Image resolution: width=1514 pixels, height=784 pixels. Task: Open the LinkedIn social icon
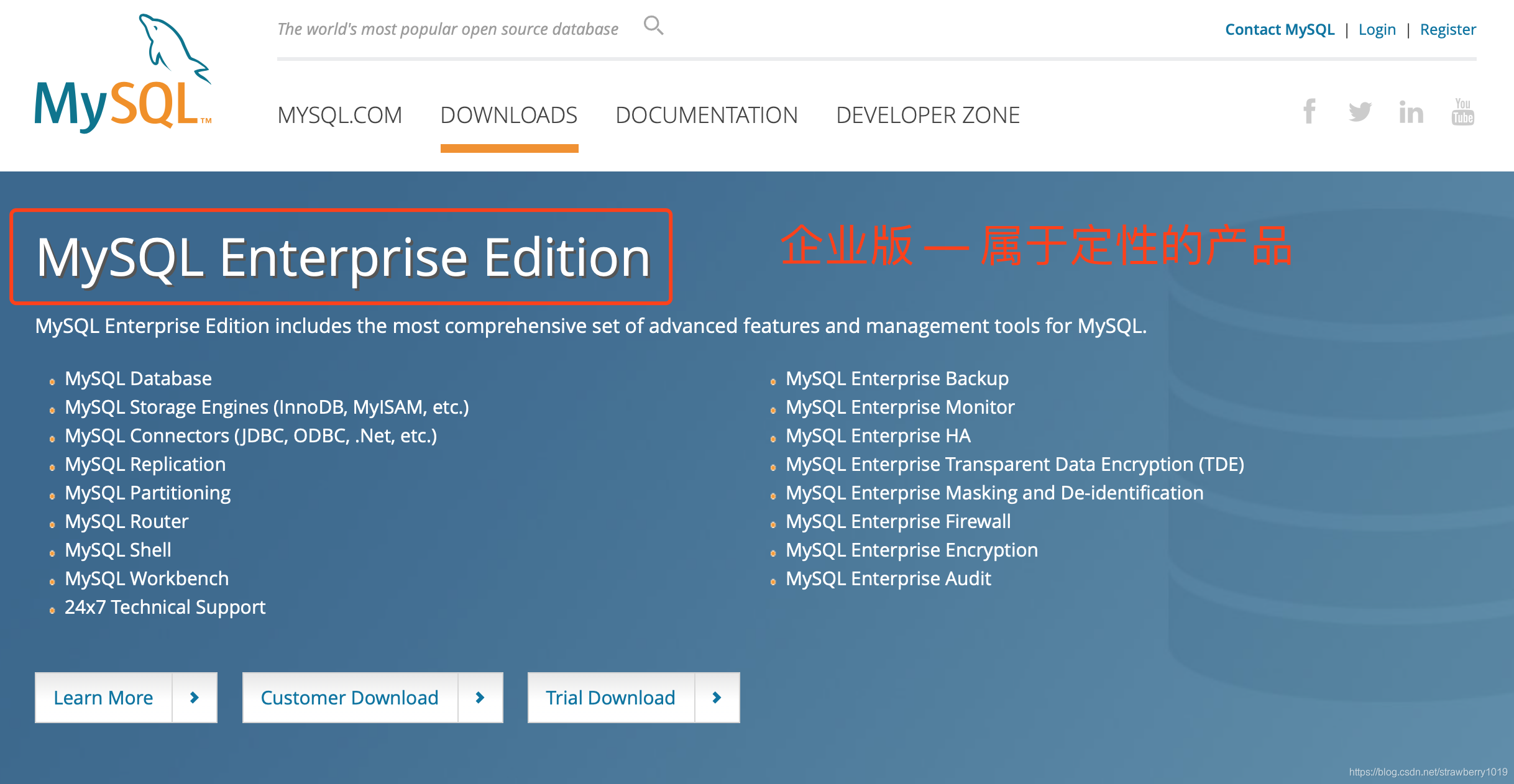(x=1411, y=112)
